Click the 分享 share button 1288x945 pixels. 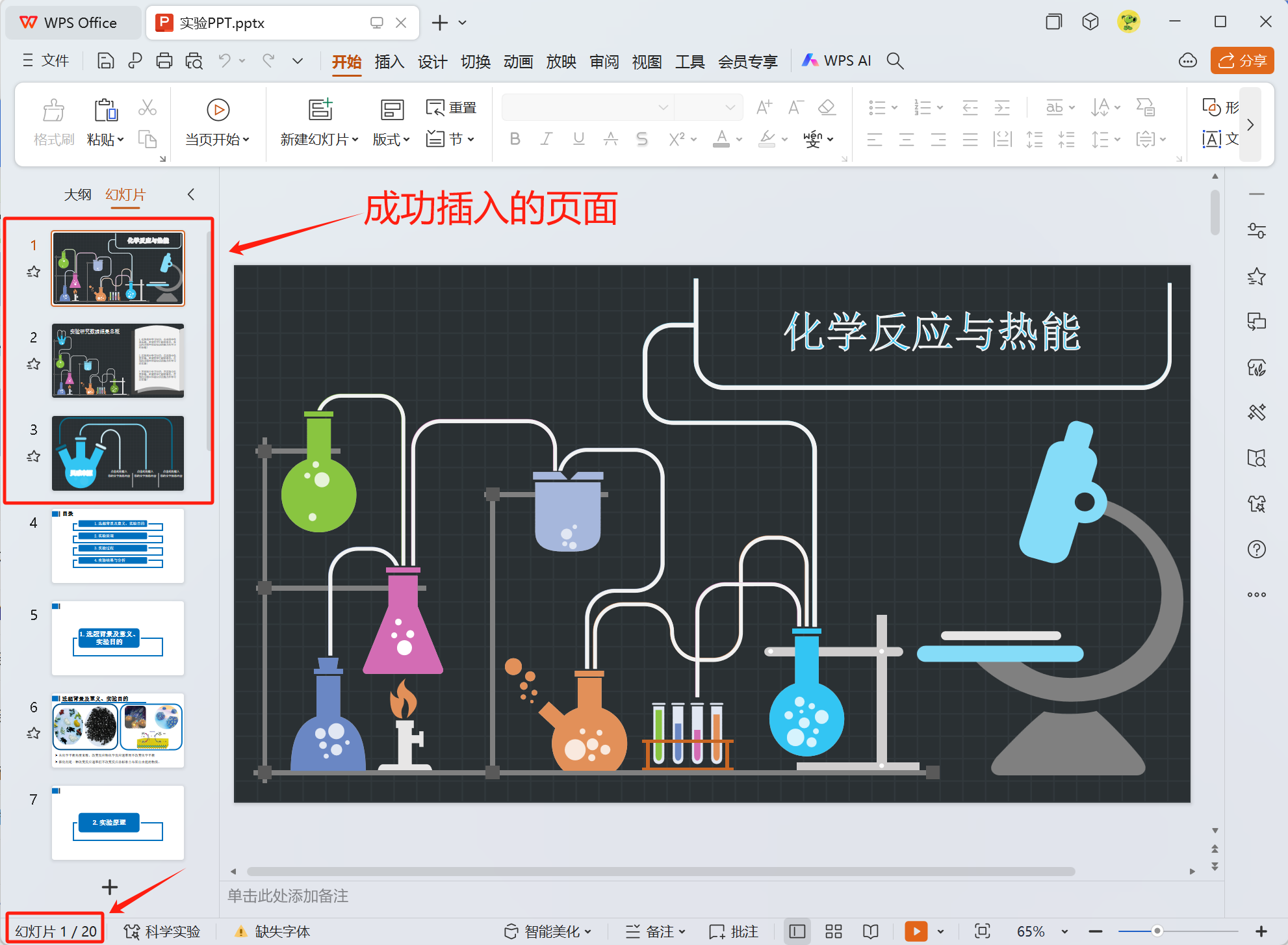click(1241, 60)
